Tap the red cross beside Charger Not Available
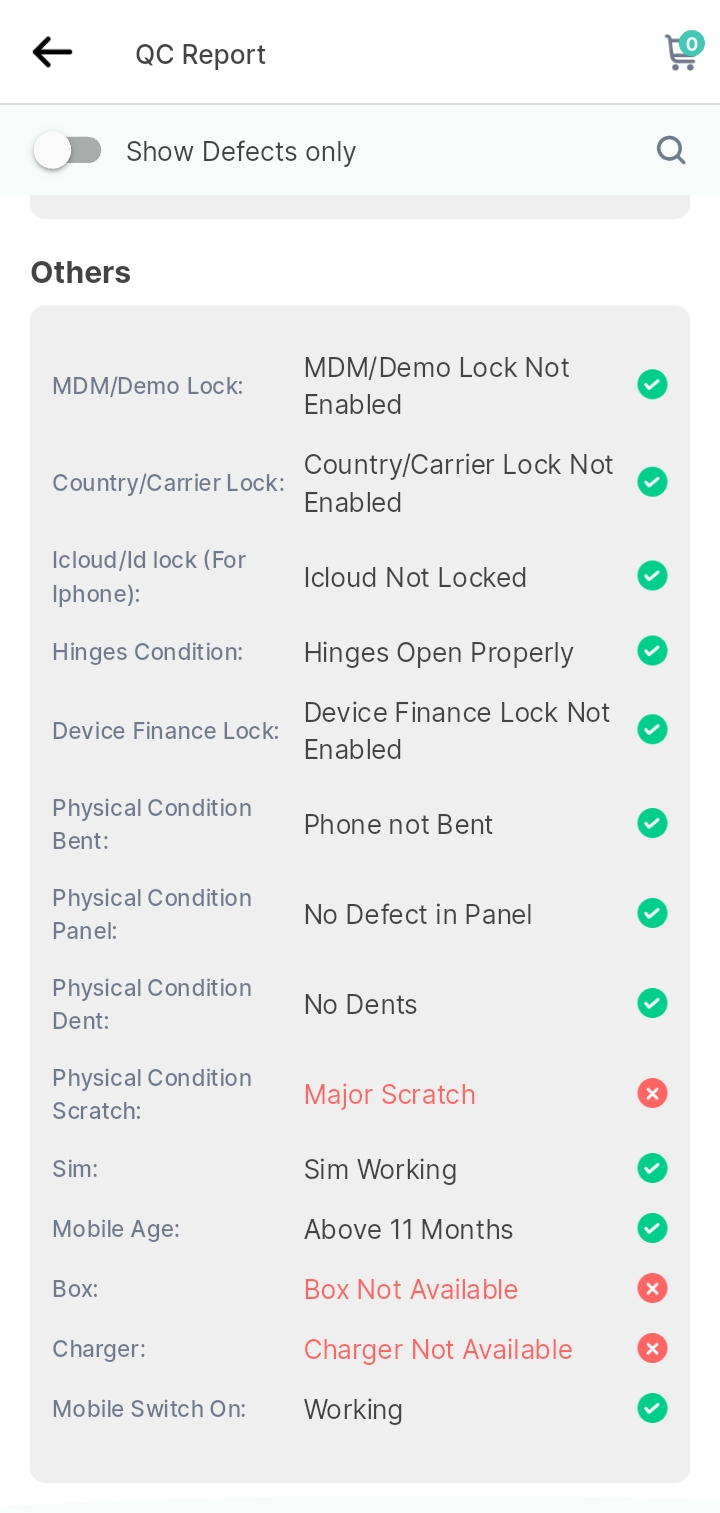 652,1348
